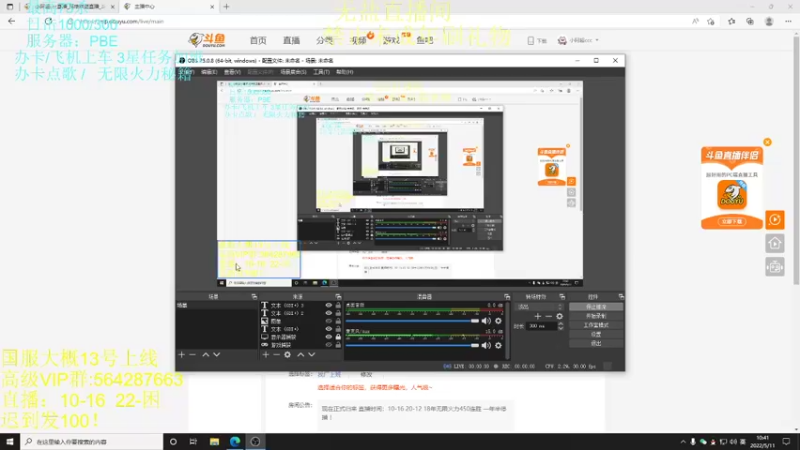Open transition properties gear icon

[560, 316]
